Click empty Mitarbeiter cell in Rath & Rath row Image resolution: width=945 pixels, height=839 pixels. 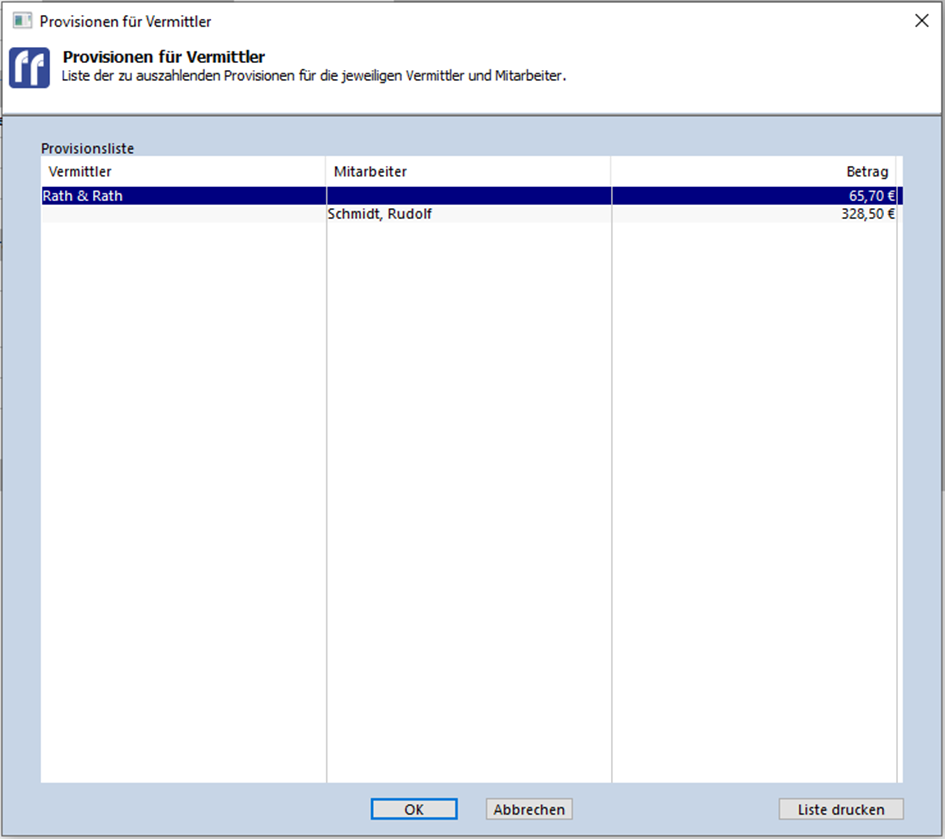click(x=468, y=196)
